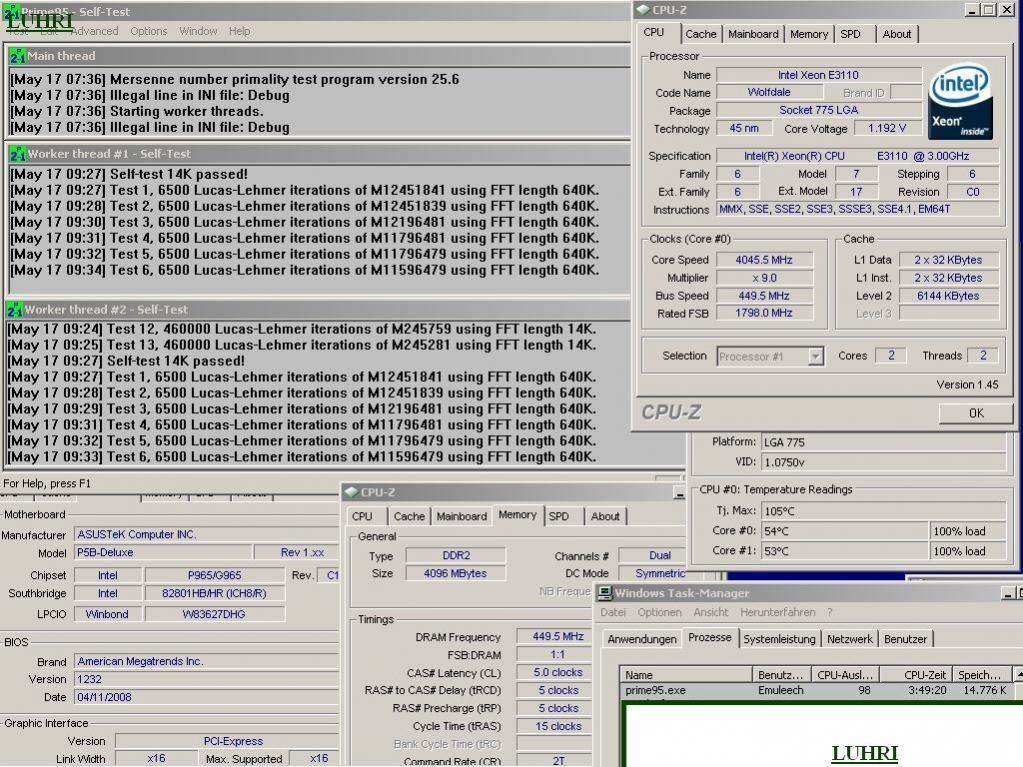This screenshot has height=767, width=1023.
Task: Open Ansicht menu in Task-Manager
Action: tap(710, 612)
